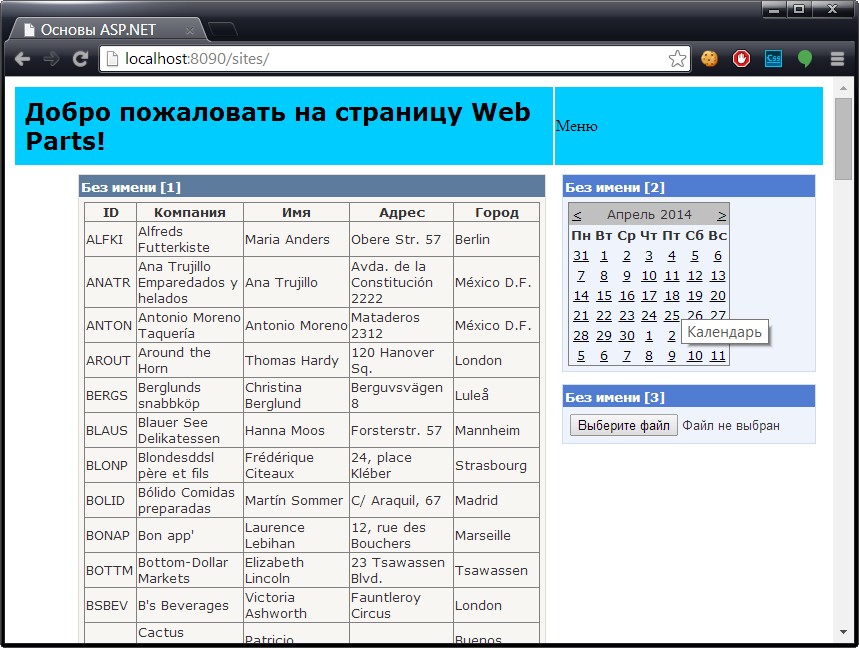Select calendar day 30

[x=627, y=336]
